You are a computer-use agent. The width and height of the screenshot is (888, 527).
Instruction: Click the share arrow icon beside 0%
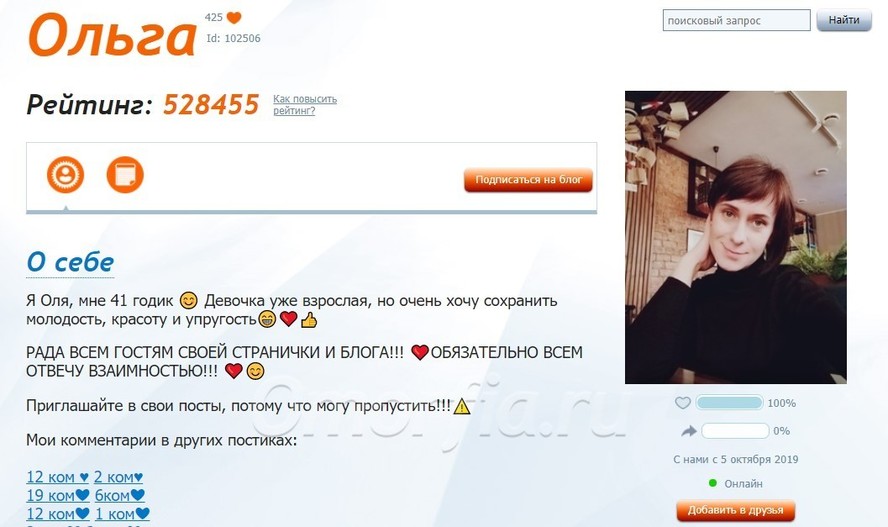point(689,431)
